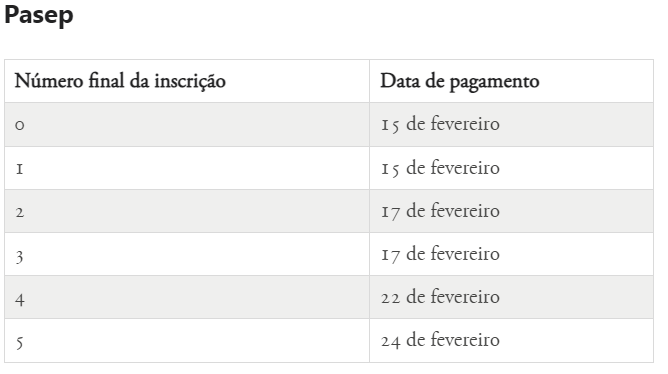
Task: Click inscription number 0 cell
Action: click(187, 124)
